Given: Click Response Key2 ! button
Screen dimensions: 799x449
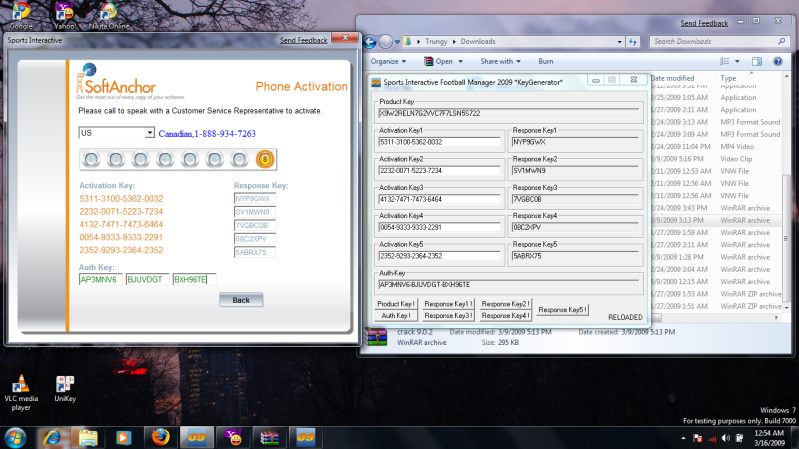Looking at the screenshot, I should pyautogui.click(x=505, y=304).
